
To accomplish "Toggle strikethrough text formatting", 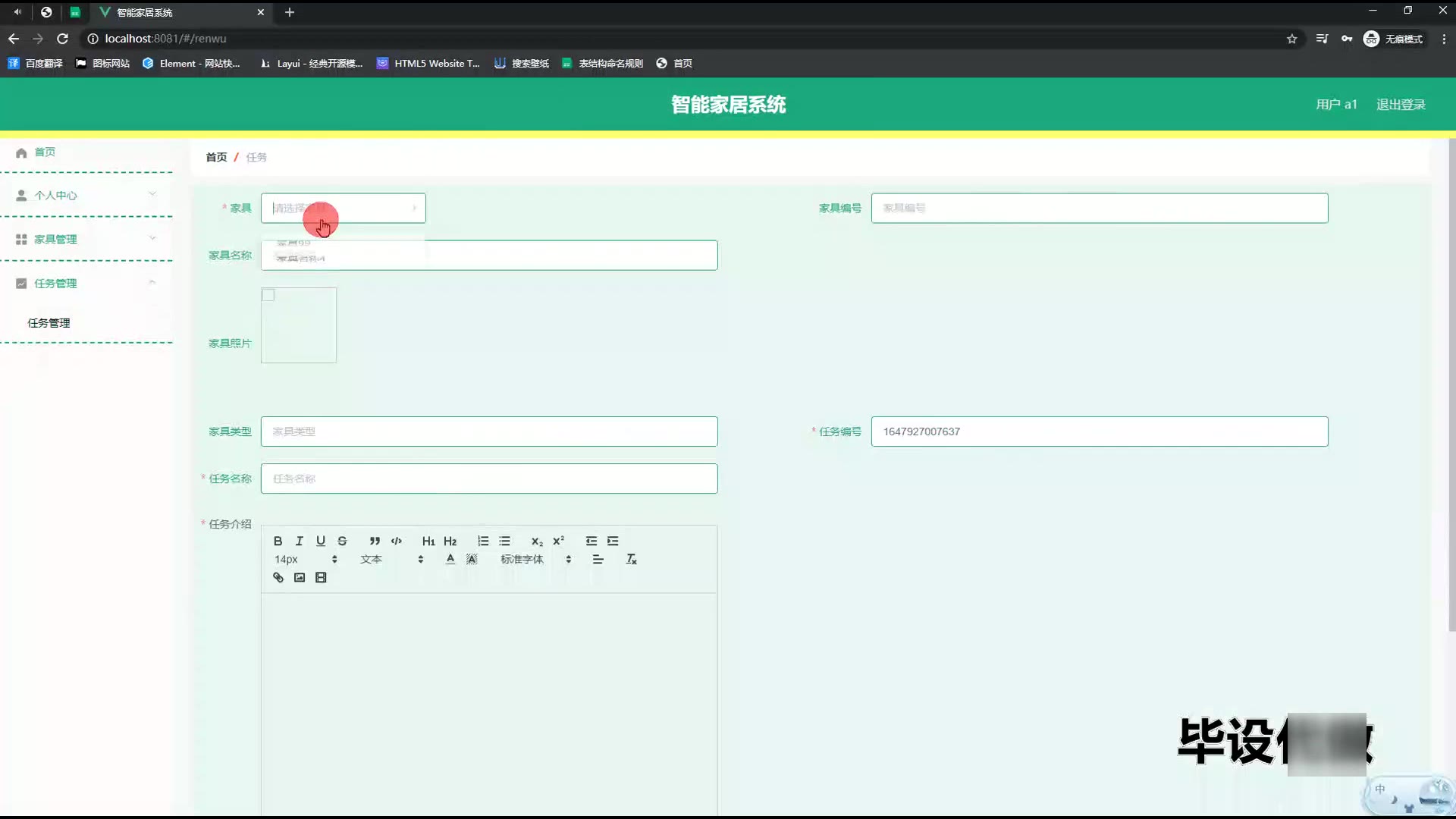I will tap(342, 541).
